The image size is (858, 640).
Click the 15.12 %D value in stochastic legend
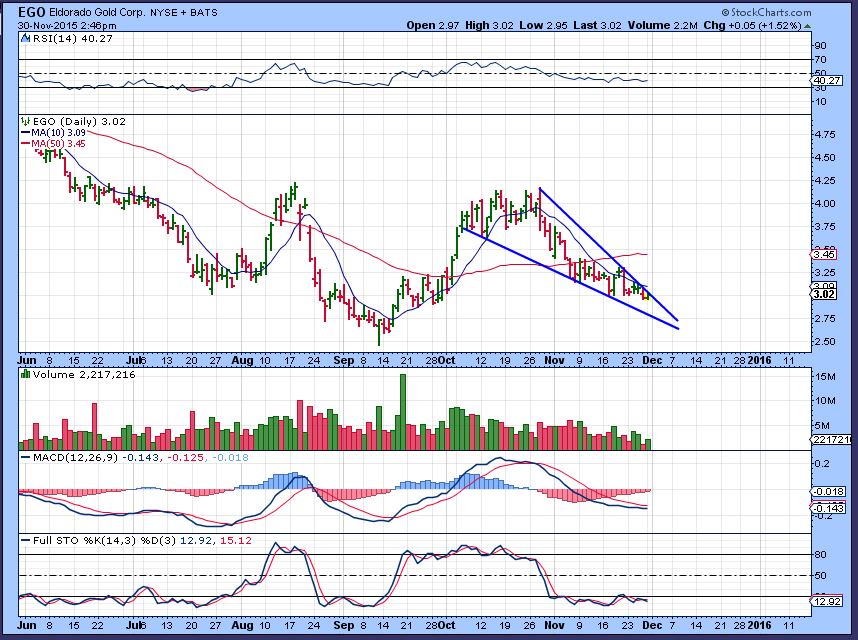pos(236,540)
